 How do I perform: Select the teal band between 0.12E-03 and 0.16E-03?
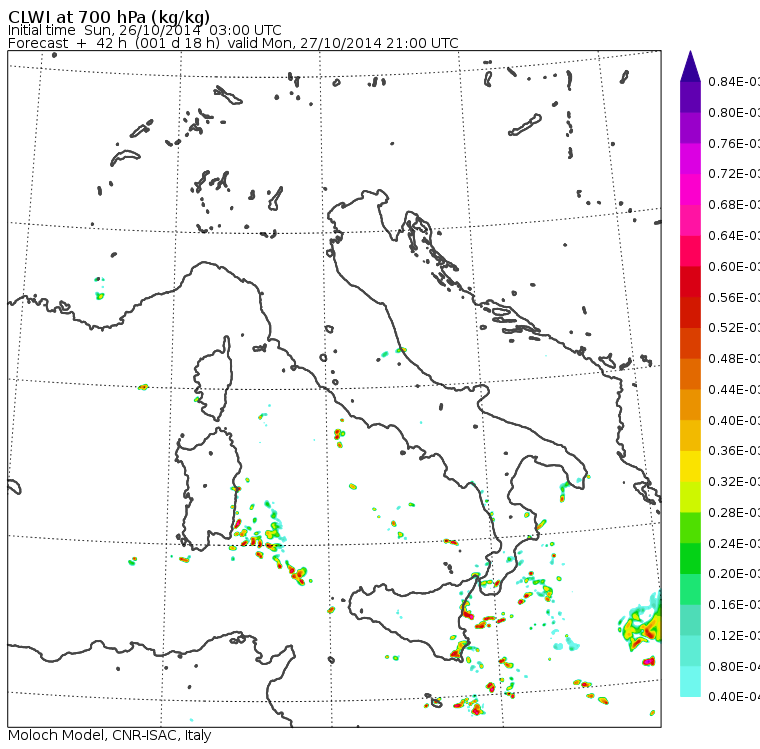pos(690,620)
